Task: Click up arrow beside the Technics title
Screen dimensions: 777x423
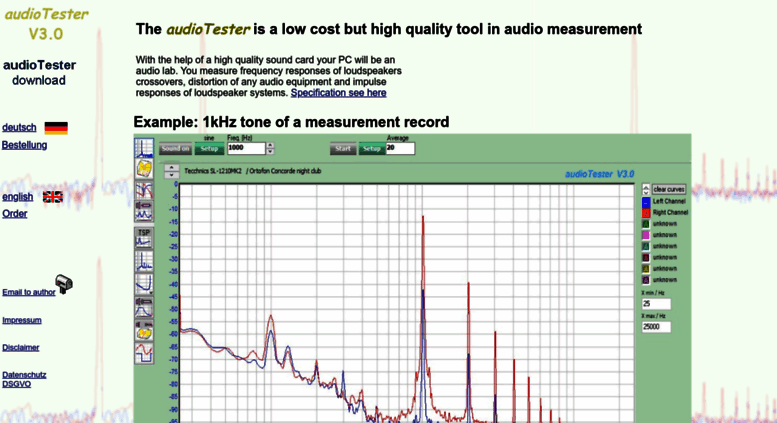Action: 171,168
